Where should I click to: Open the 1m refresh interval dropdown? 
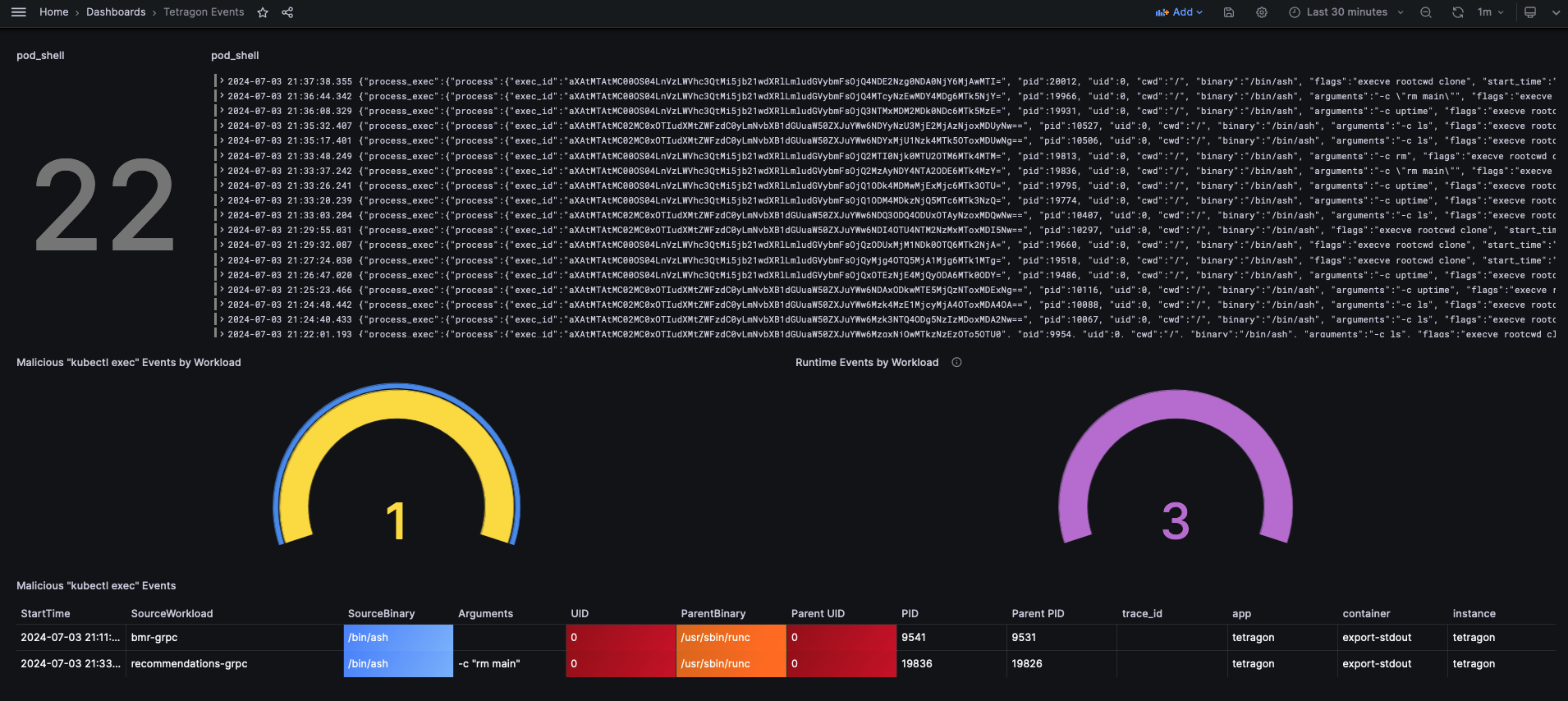point(1490,12)
